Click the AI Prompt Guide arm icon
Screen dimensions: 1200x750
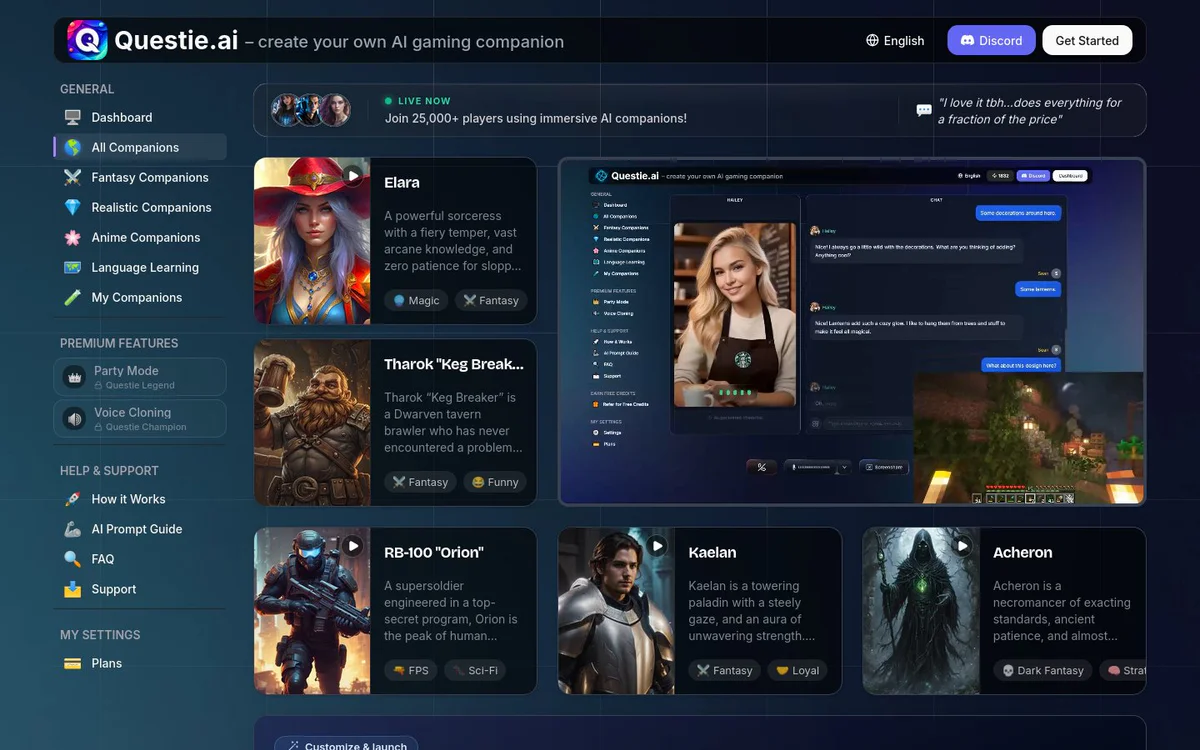click(73, 529)
